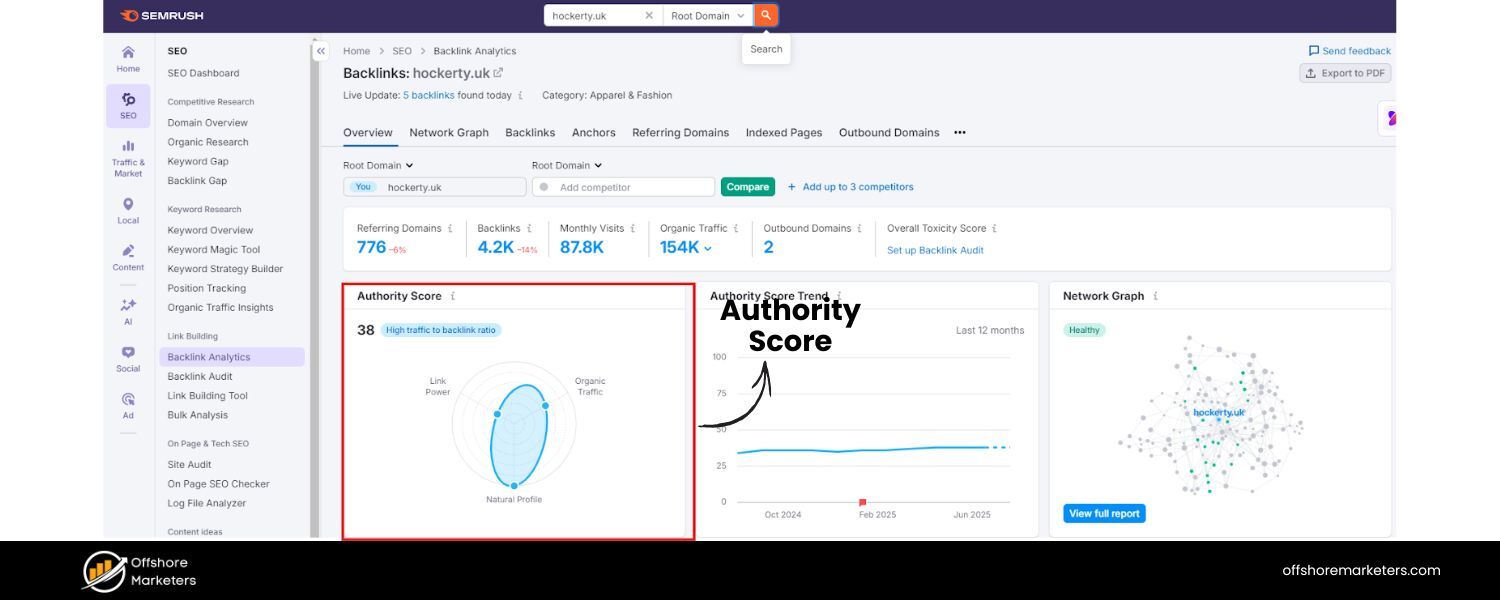Clear the hockerty.uk search input with the X
The height and width of the screenshot is (600, 1500).
pos(648,15)
